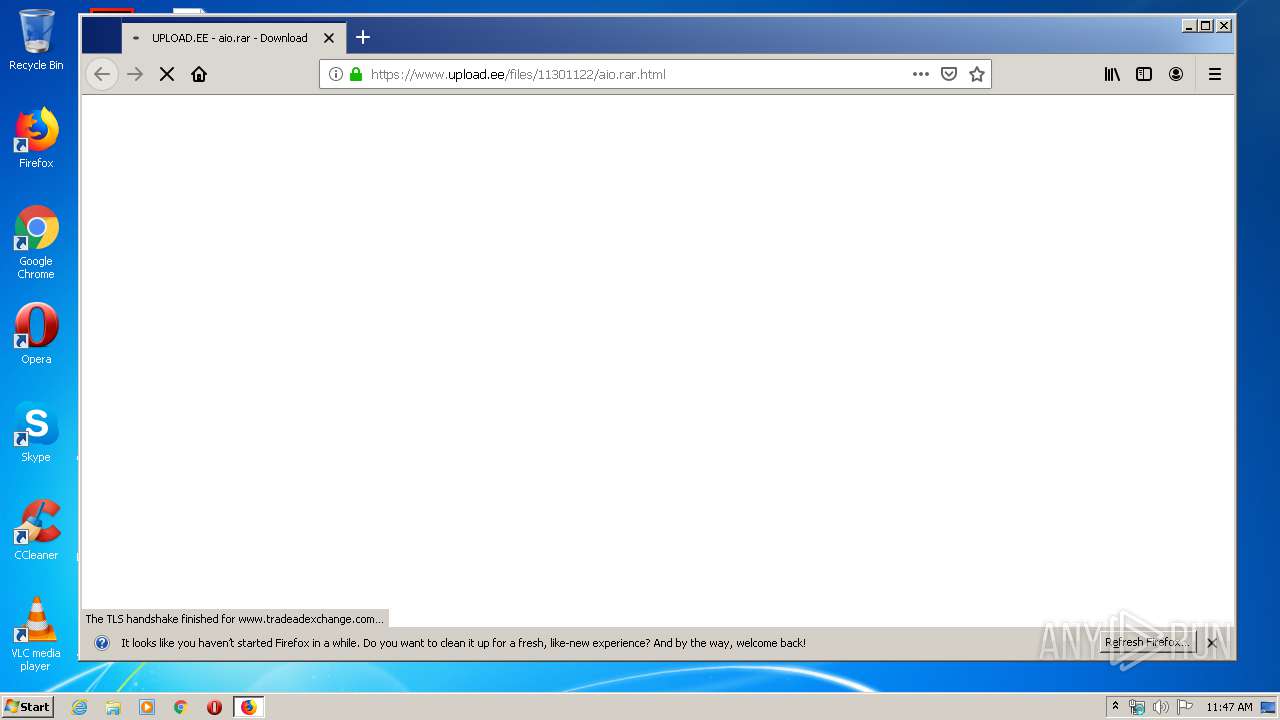Image resolution: width=1280 pixels, height=720 pixels.
Task: Go back to the previous page
Action: (x=102, y=74)
